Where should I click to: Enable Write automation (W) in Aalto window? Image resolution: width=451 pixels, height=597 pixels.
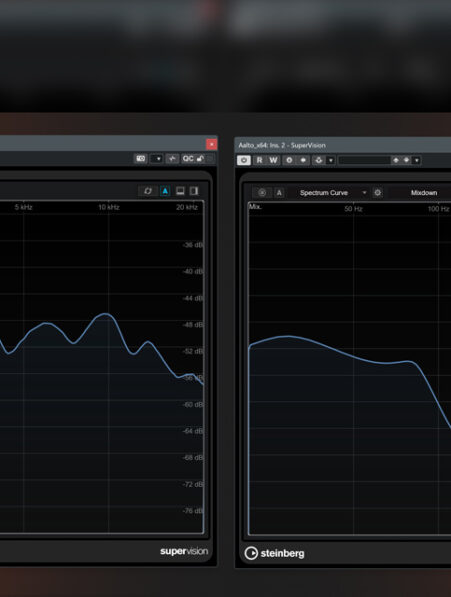pos(273,160)
